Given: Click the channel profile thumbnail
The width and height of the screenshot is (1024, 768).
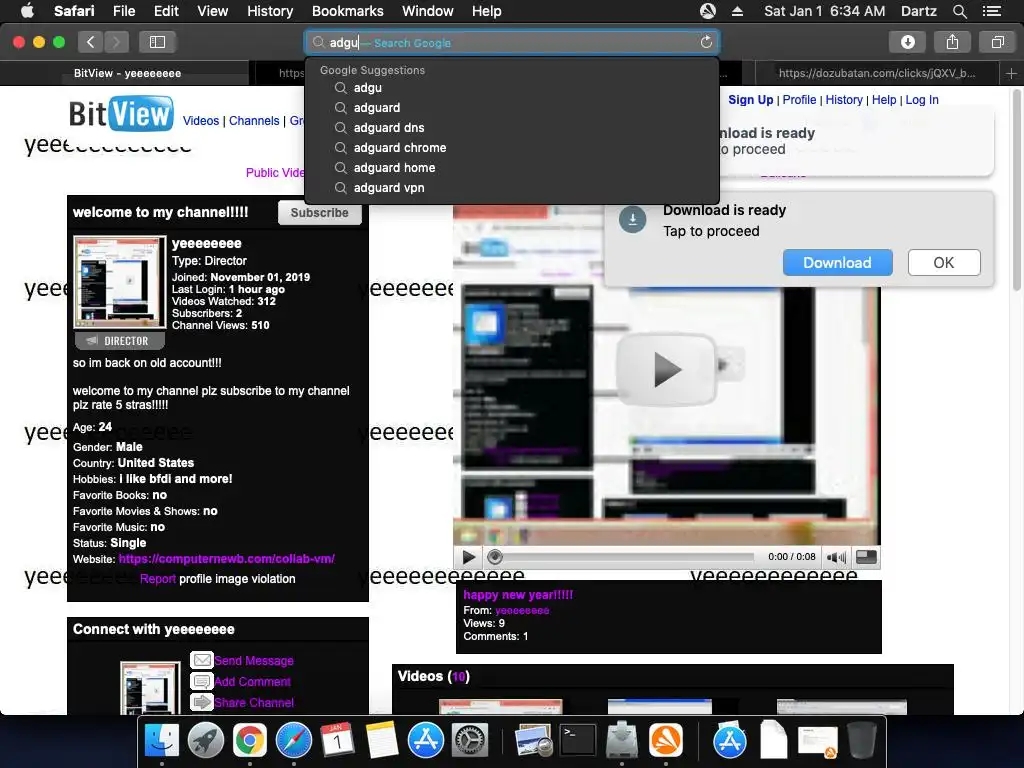Looking at the screenshot, I should (120, 282).
